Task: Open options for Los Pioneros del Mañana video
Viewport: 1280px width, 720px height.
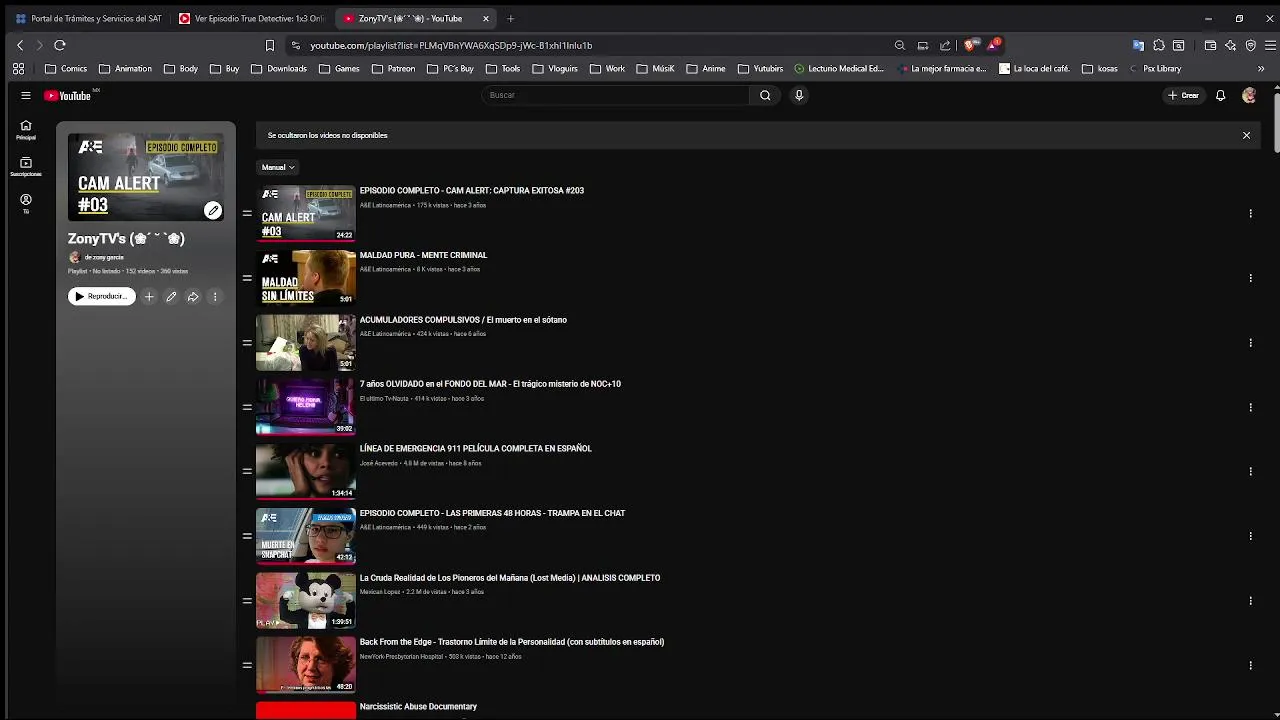Action: click(1250, 600)
